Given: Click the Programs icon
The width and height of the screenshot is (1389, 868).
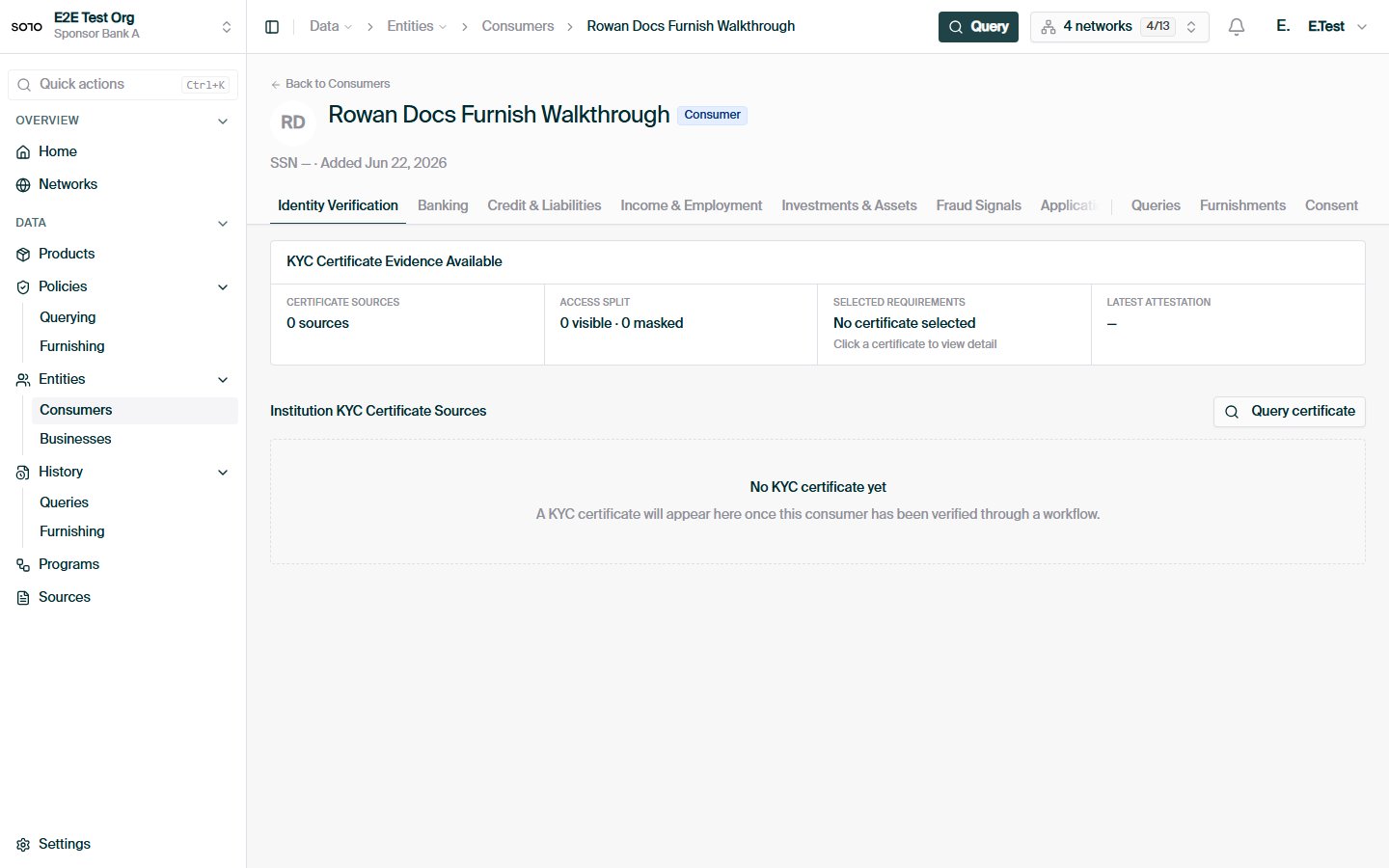Looking at the screenshot, I should click(x=23, y=565).
